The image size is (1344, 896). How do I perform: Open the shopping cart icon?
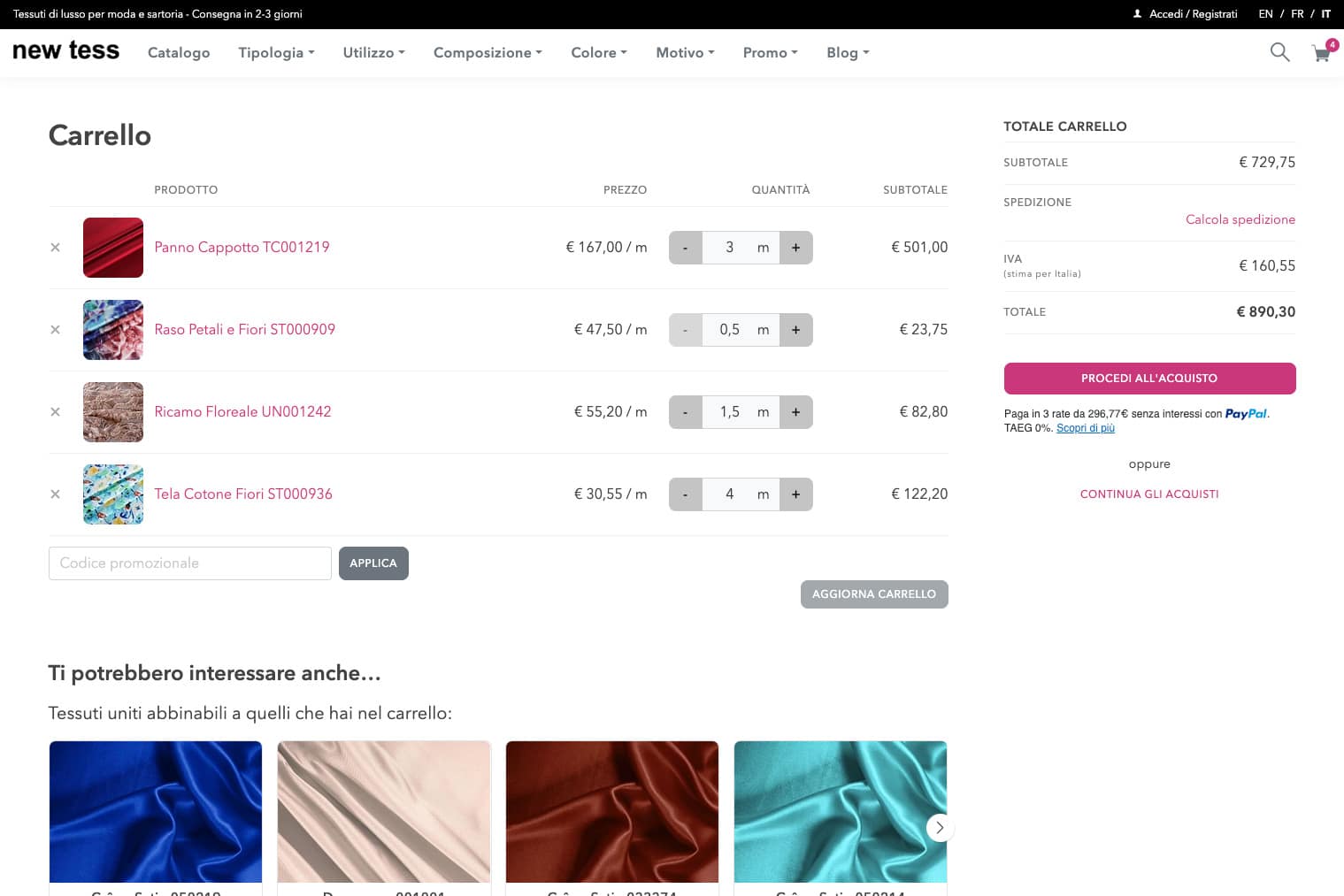1322,53
